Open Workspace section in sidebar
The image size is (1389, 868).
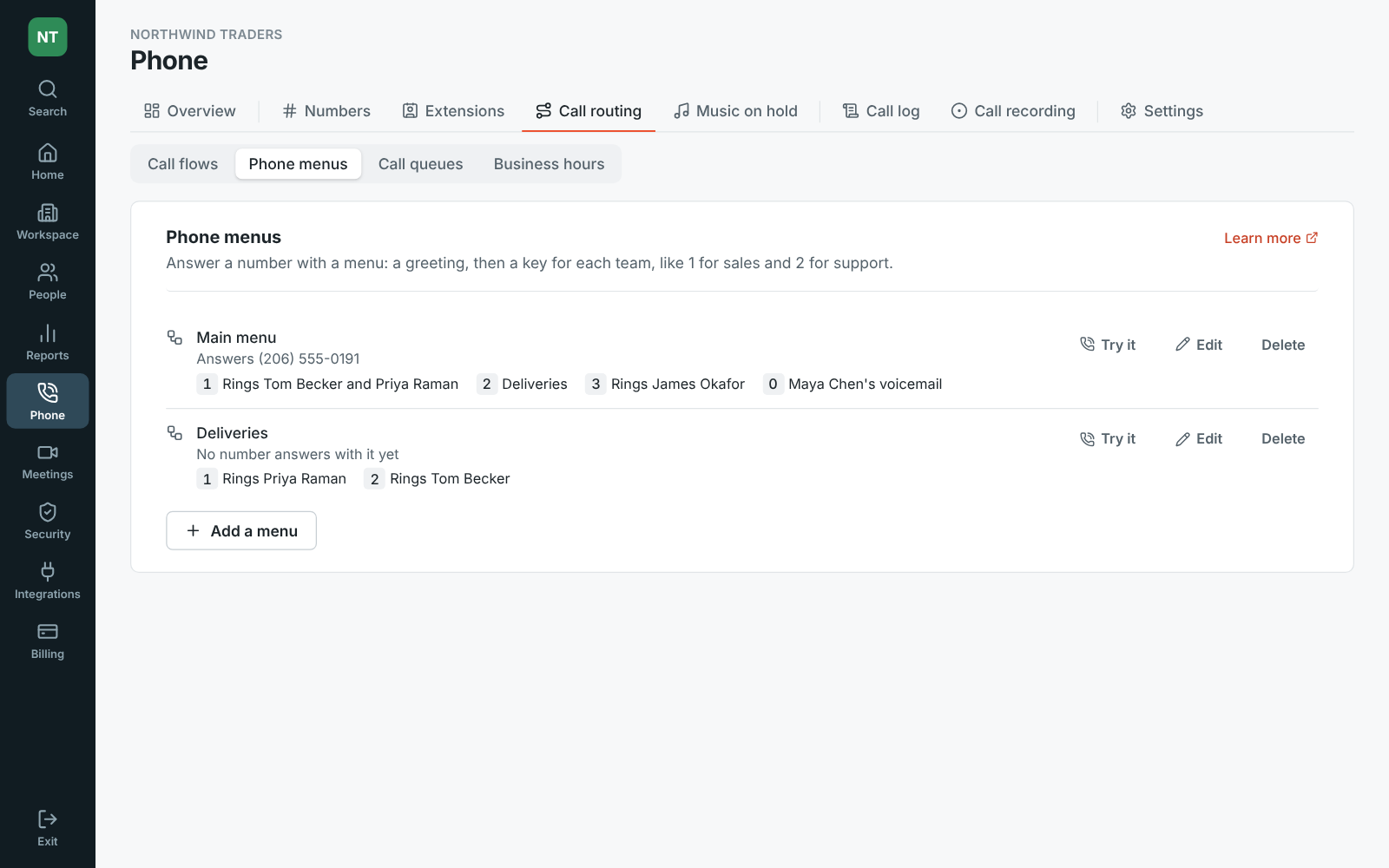[x=48, y=222]
